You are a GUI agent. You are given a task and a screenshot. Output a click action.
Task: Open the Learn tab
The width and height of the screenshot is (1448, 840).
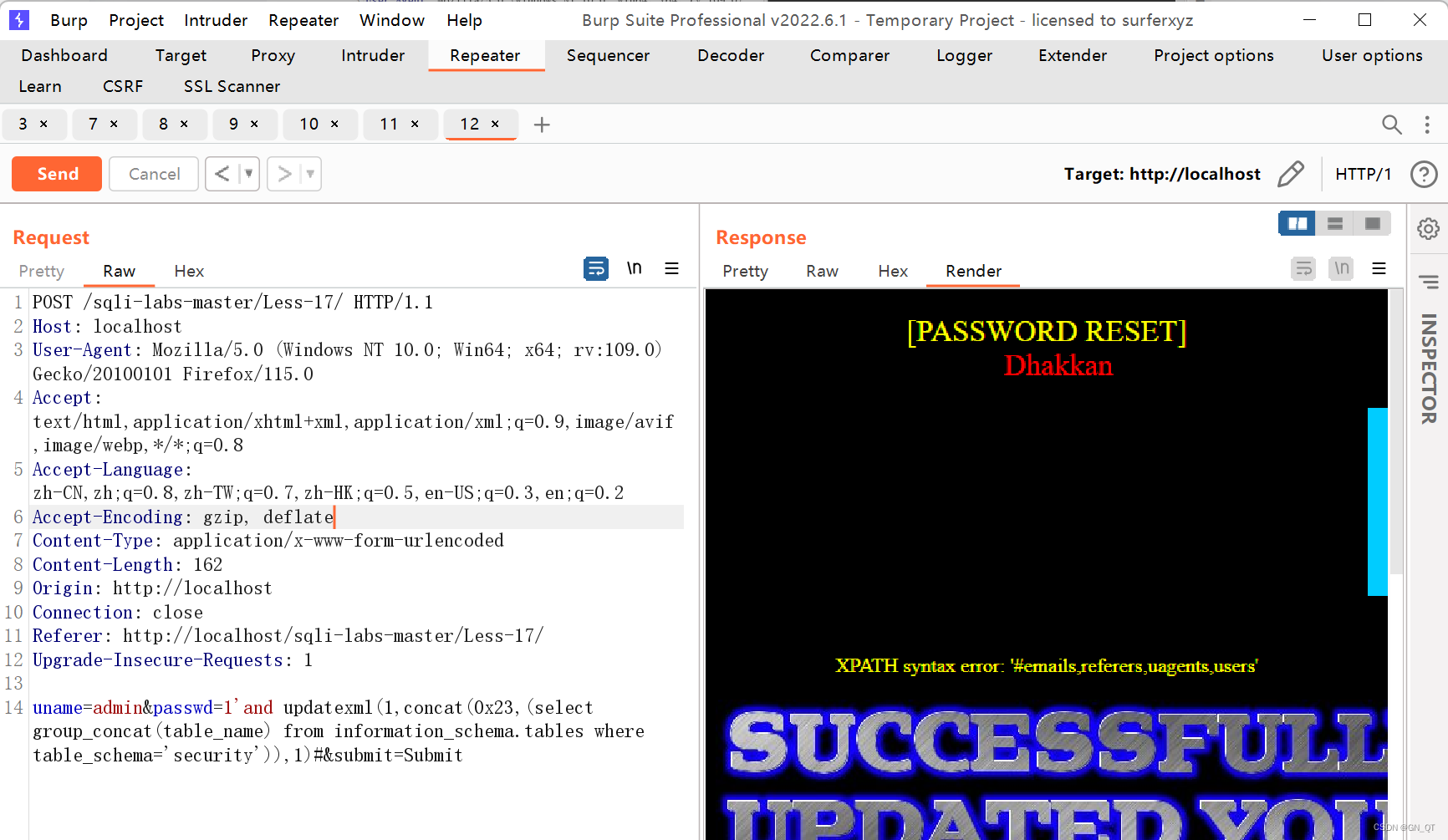40,86
